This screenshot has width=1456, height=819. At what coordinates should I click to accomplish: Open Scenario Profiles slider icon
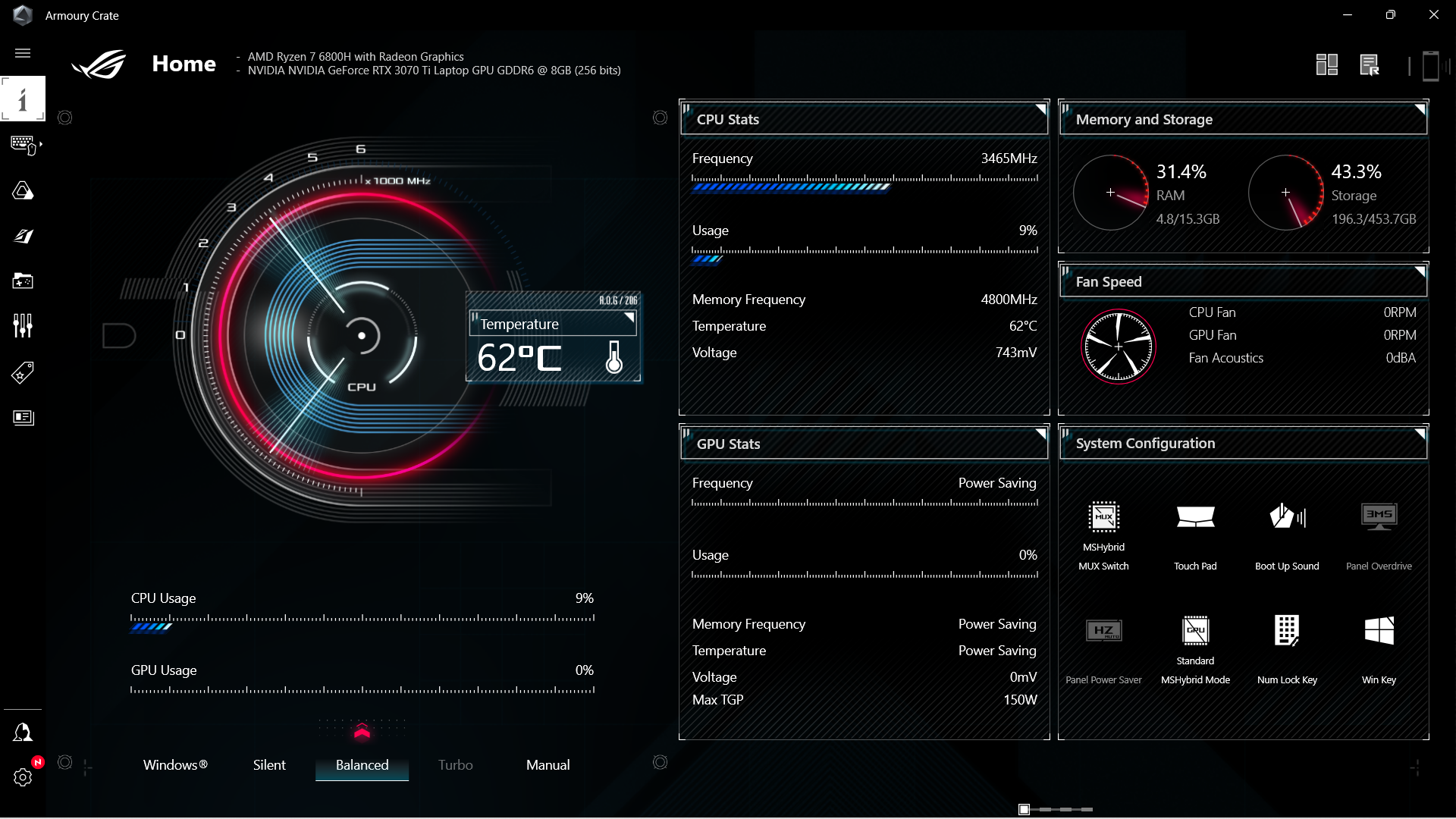(x=23, y=326)
